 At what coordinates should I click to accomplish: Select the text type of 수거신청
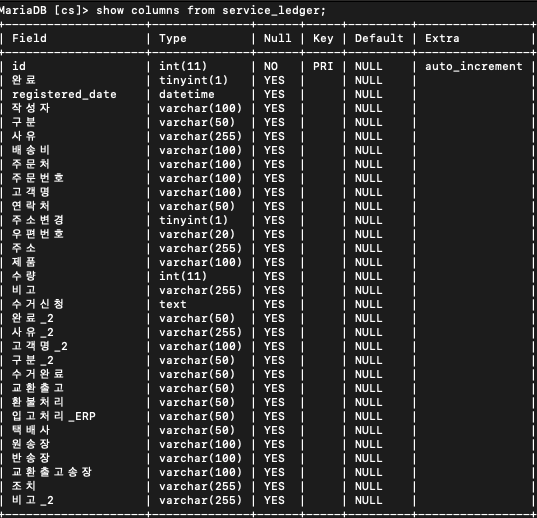pos(173,304)
